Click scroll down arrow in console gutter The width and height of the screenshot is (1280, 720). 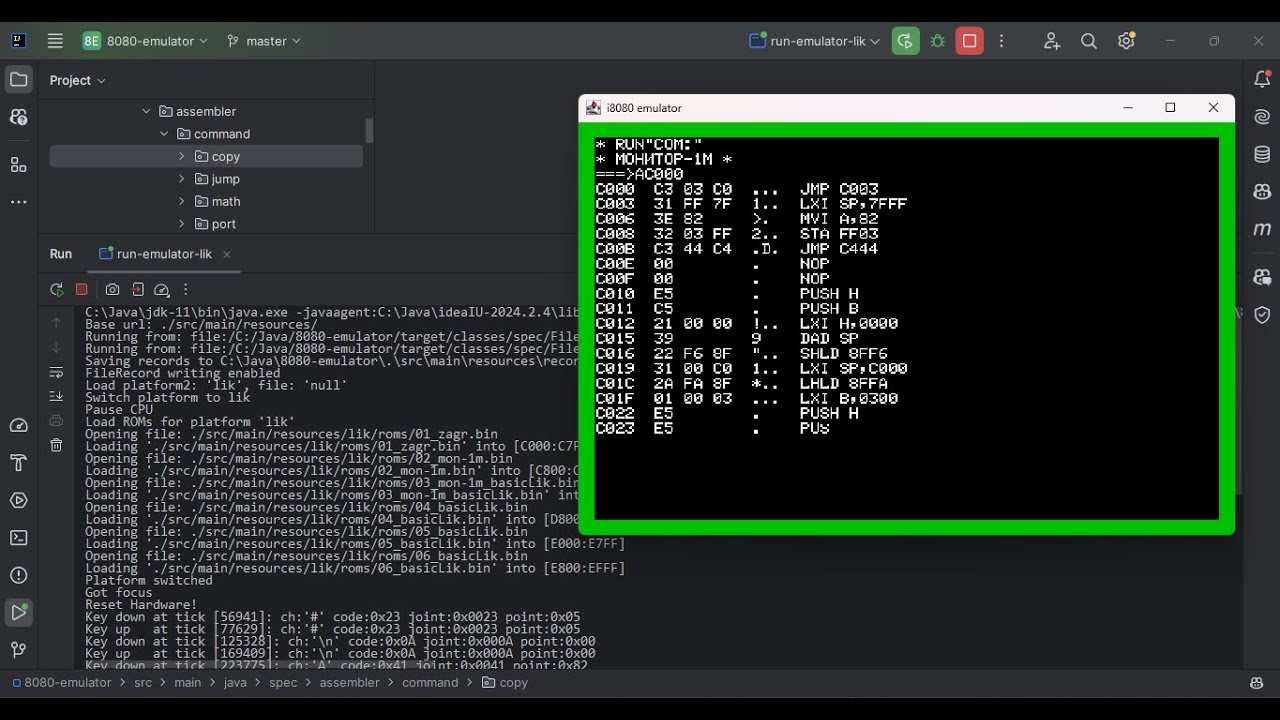[x=56, y=347]
